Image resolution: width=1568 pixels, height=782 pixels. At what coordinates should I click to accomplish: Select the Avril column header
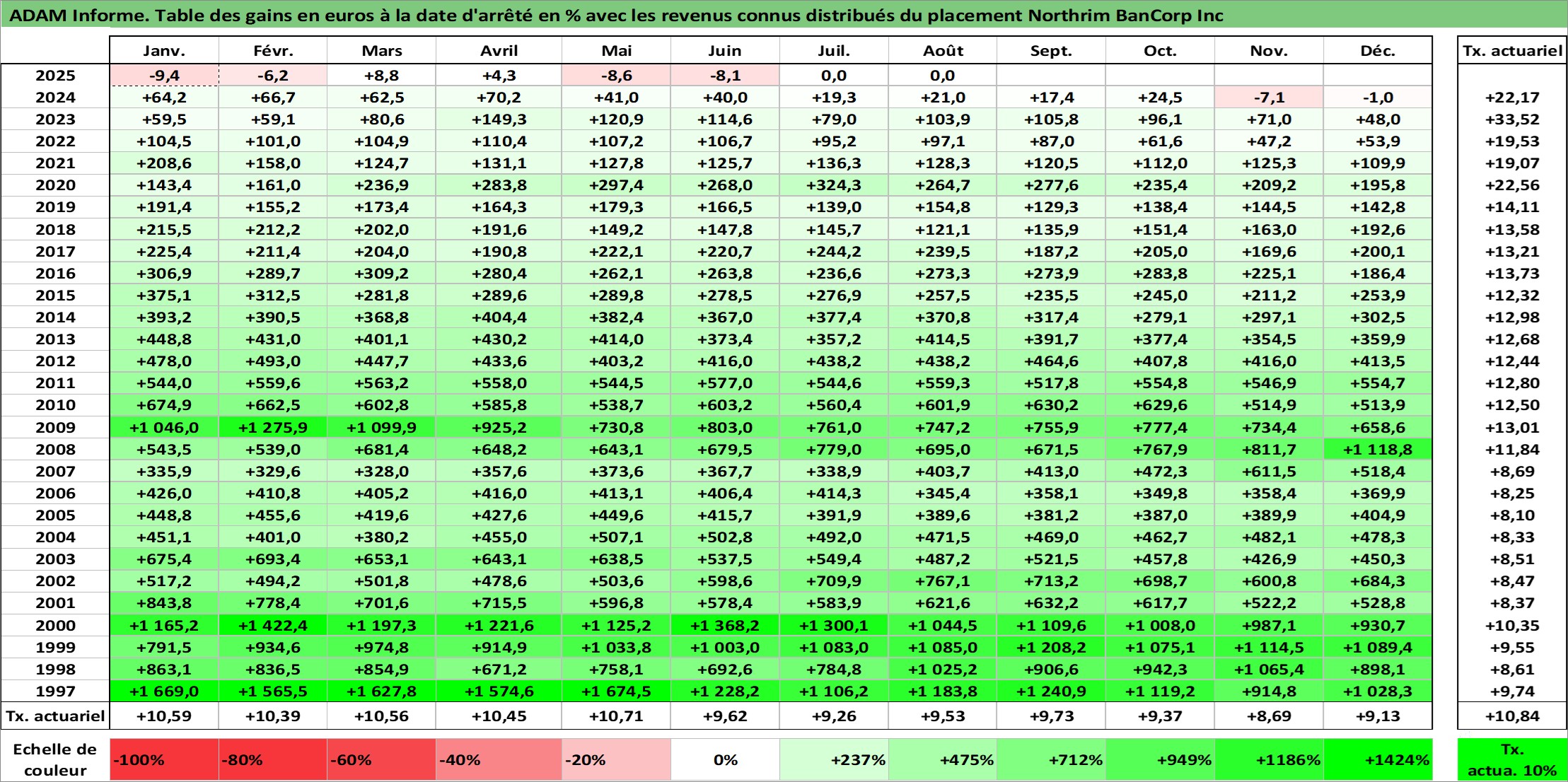pyautogui.click(x=499, y=50)
